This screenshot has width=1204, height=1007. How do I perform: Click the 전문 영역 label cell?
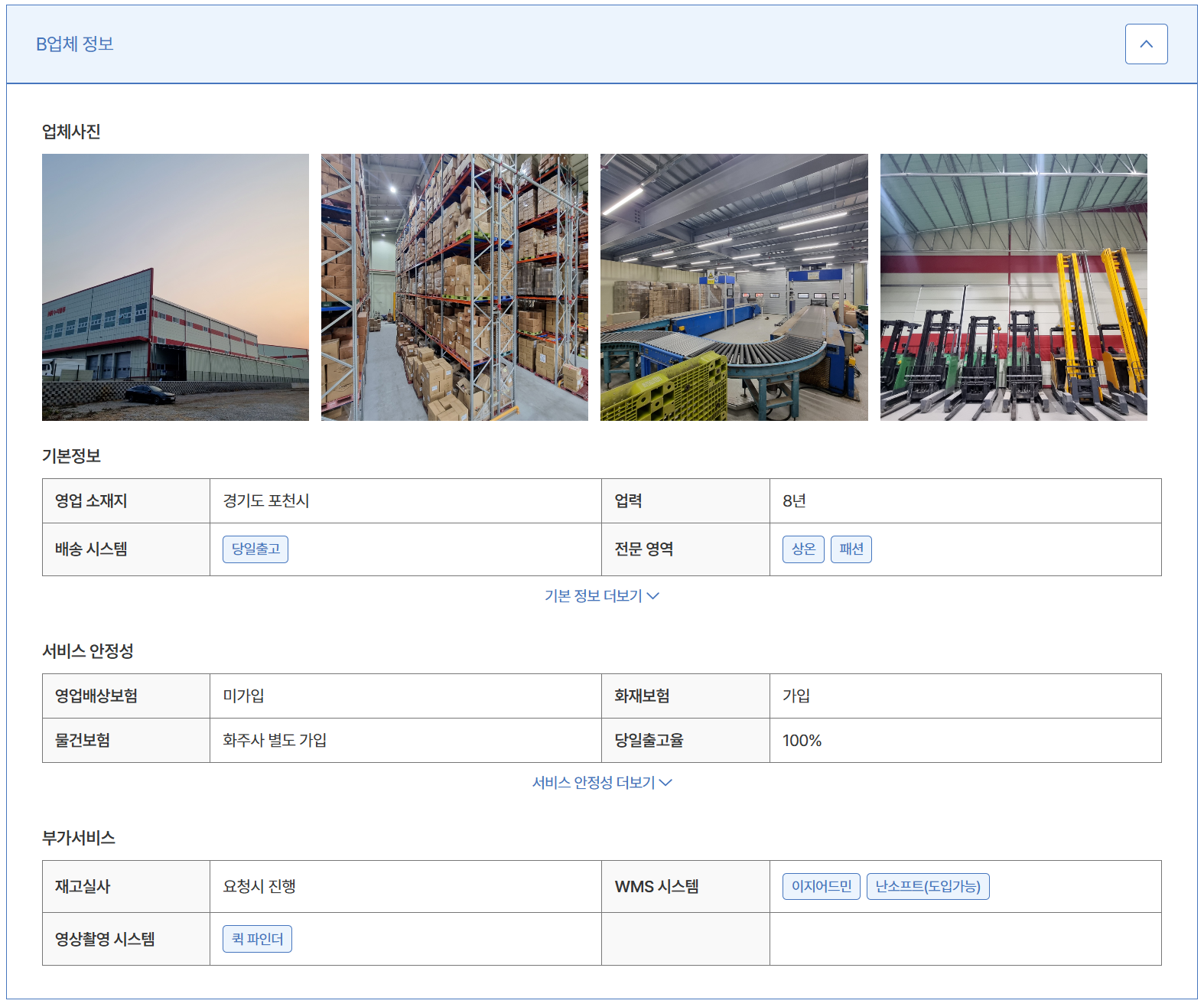[686, 549]
